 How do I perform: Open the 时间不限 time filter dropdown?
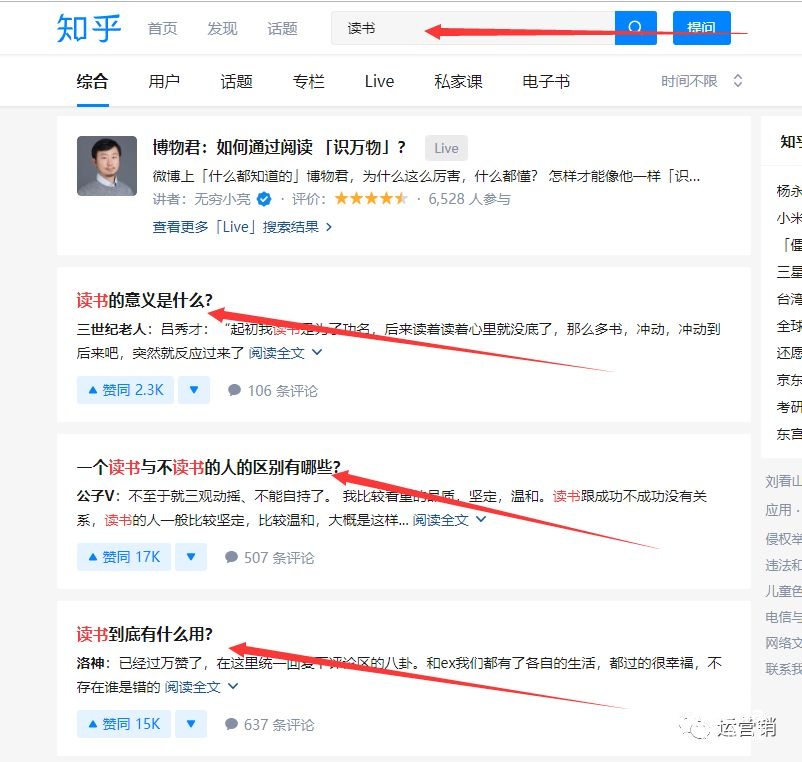701,81
